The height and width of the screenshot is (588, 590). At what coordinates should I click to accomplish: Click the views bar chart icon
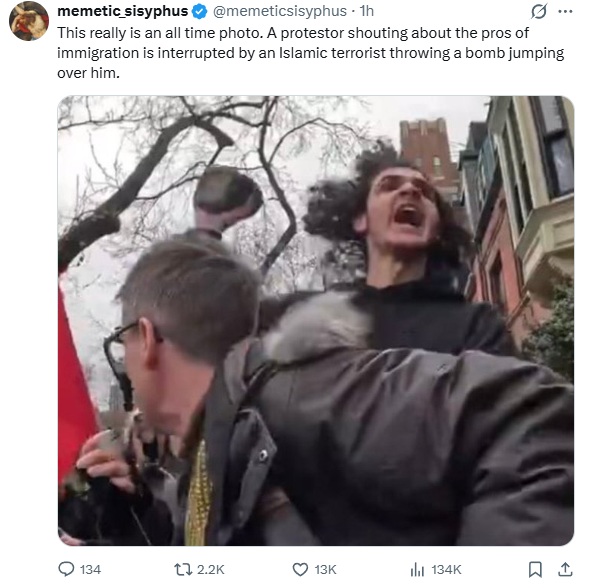click(417, 570)
